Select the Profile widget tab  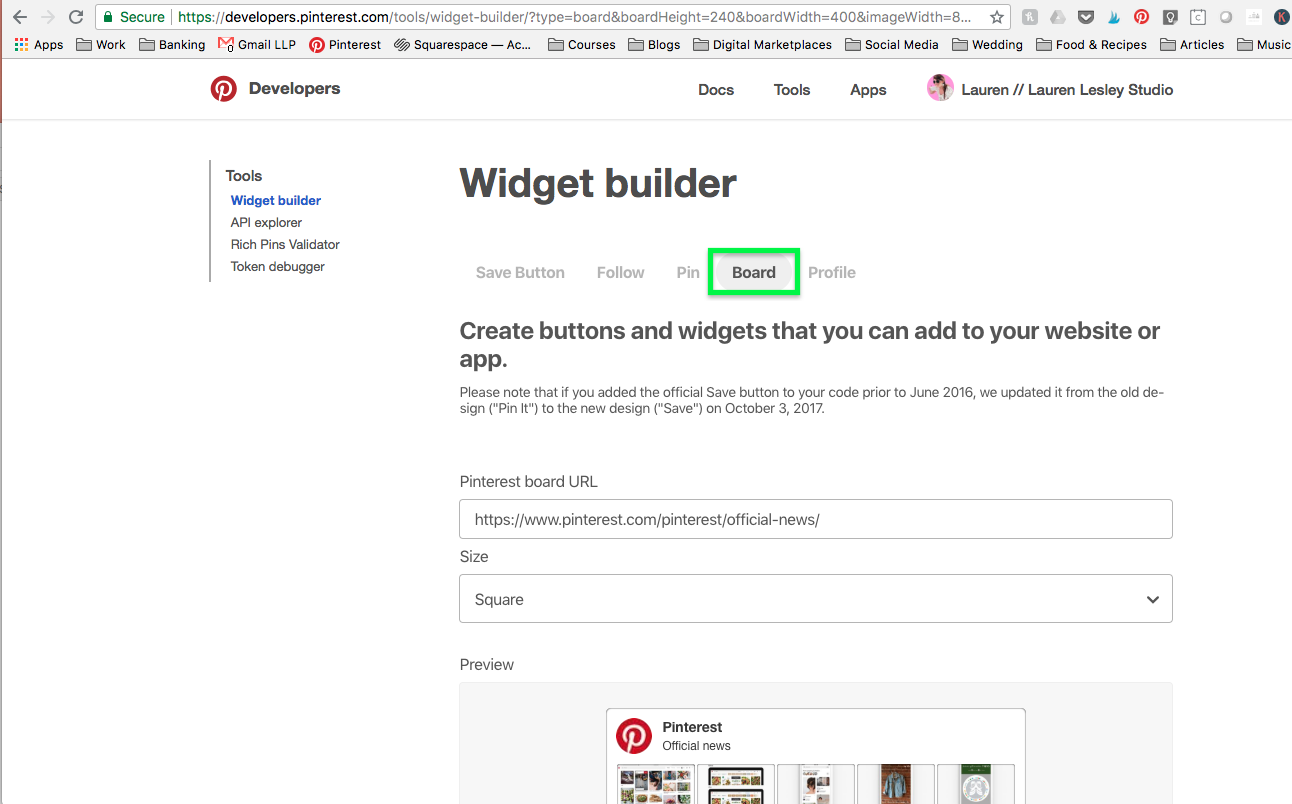tap(832, 272)
